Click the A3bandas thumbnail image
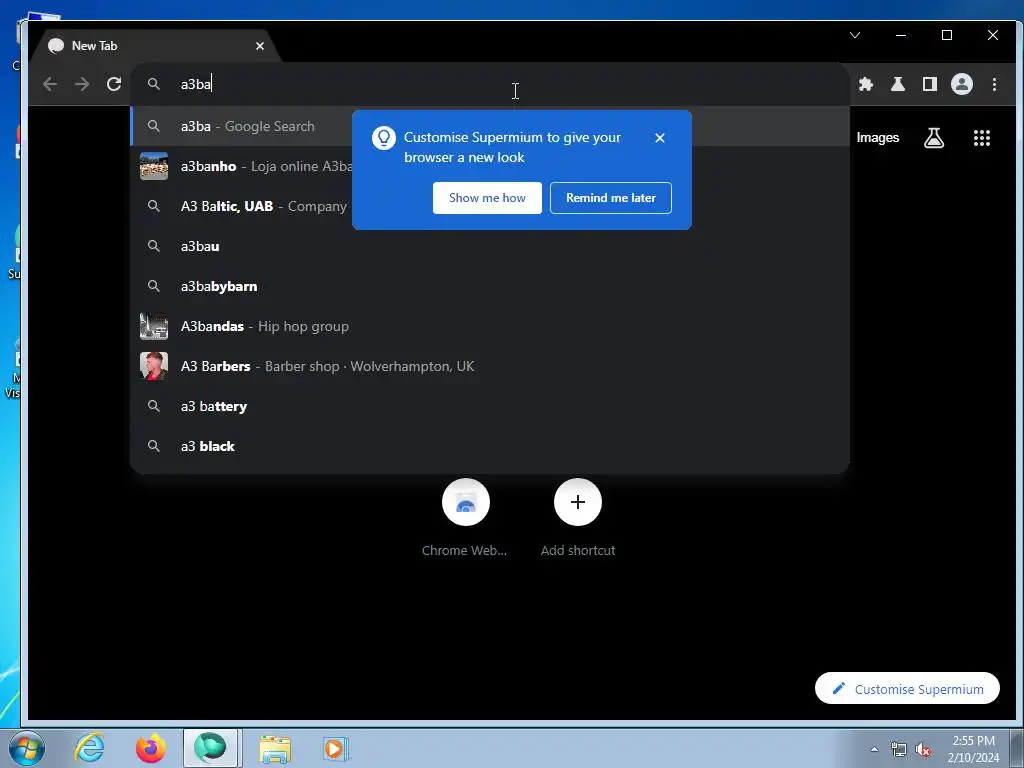The image size is (1024, 768). (154, 326)
